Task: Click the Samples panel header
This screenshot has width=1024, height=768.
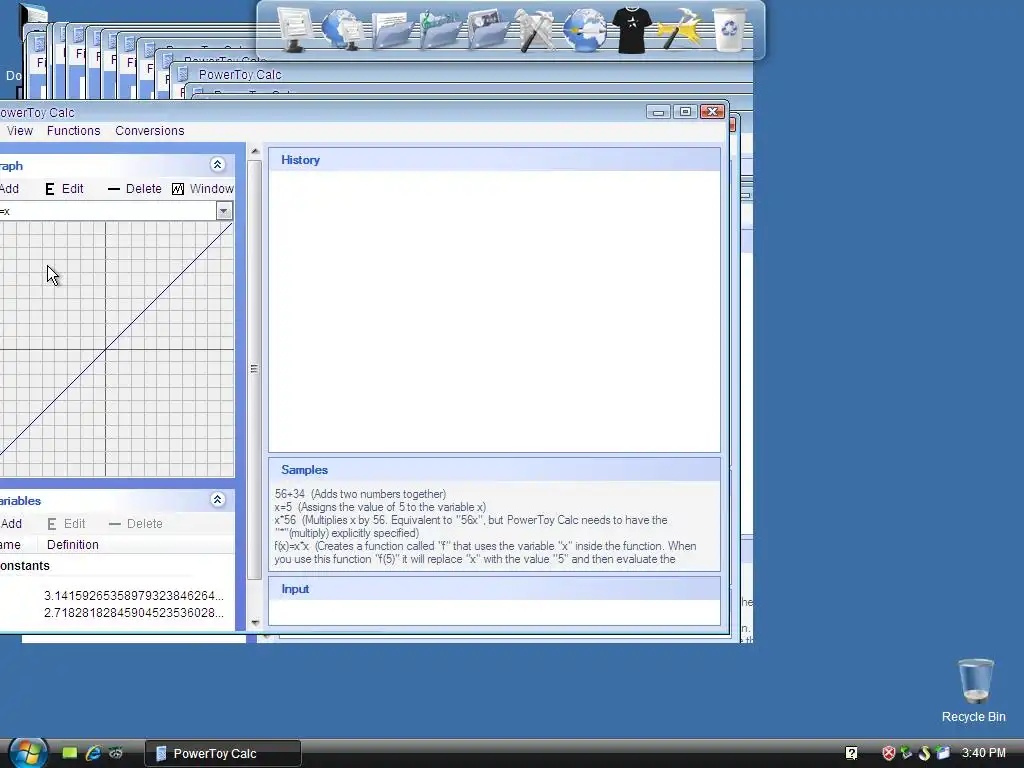Action: tap(494, 470)
